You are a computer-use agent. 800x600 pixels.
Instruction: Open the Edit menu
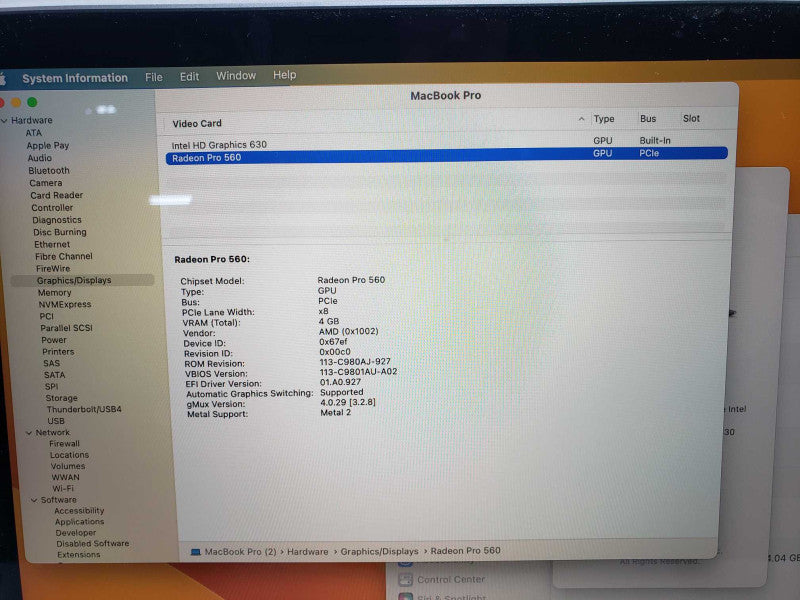point(189,77)
